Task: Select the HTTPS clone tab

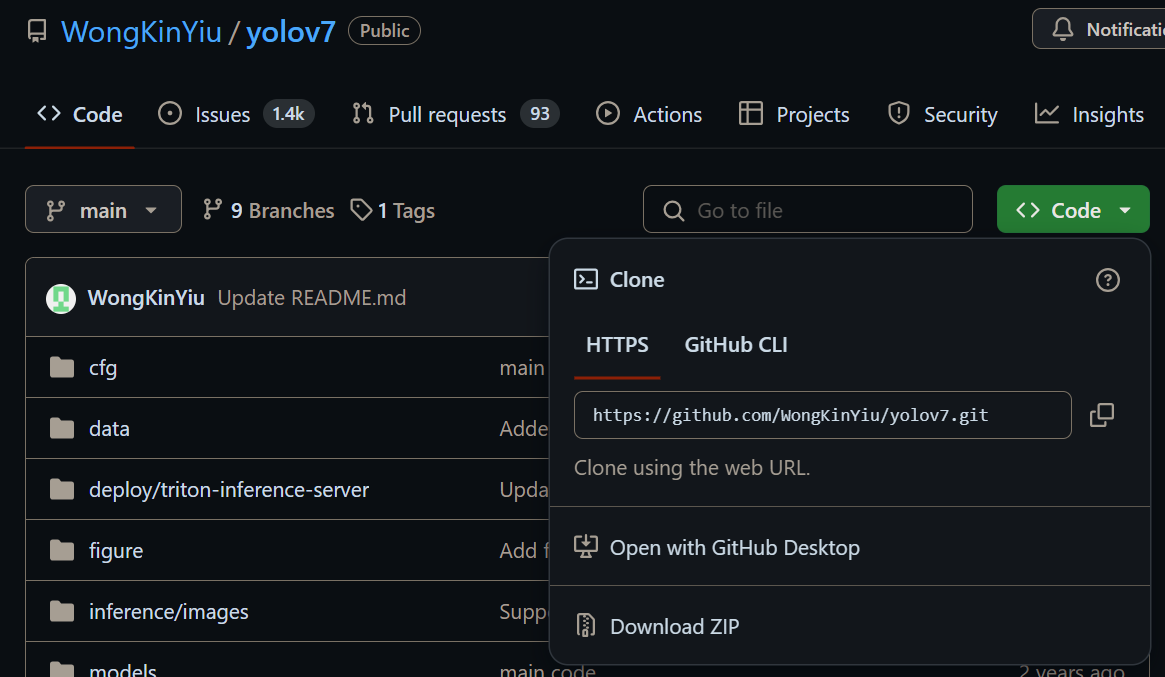Action: 617,345
